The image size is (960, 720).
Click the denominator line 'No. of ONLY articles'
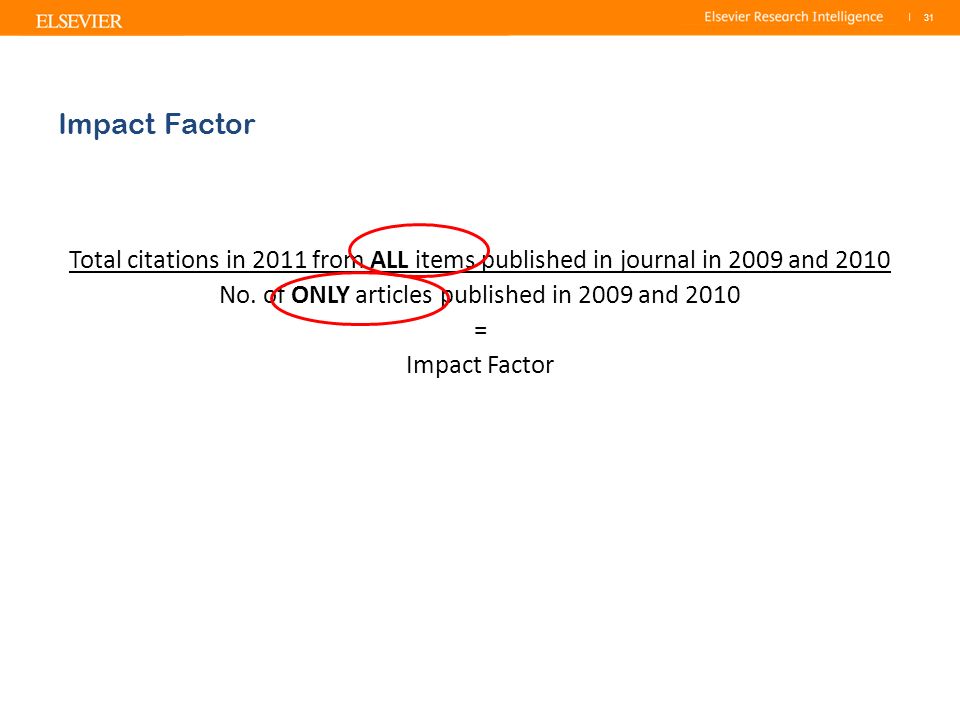pos(479,295)
